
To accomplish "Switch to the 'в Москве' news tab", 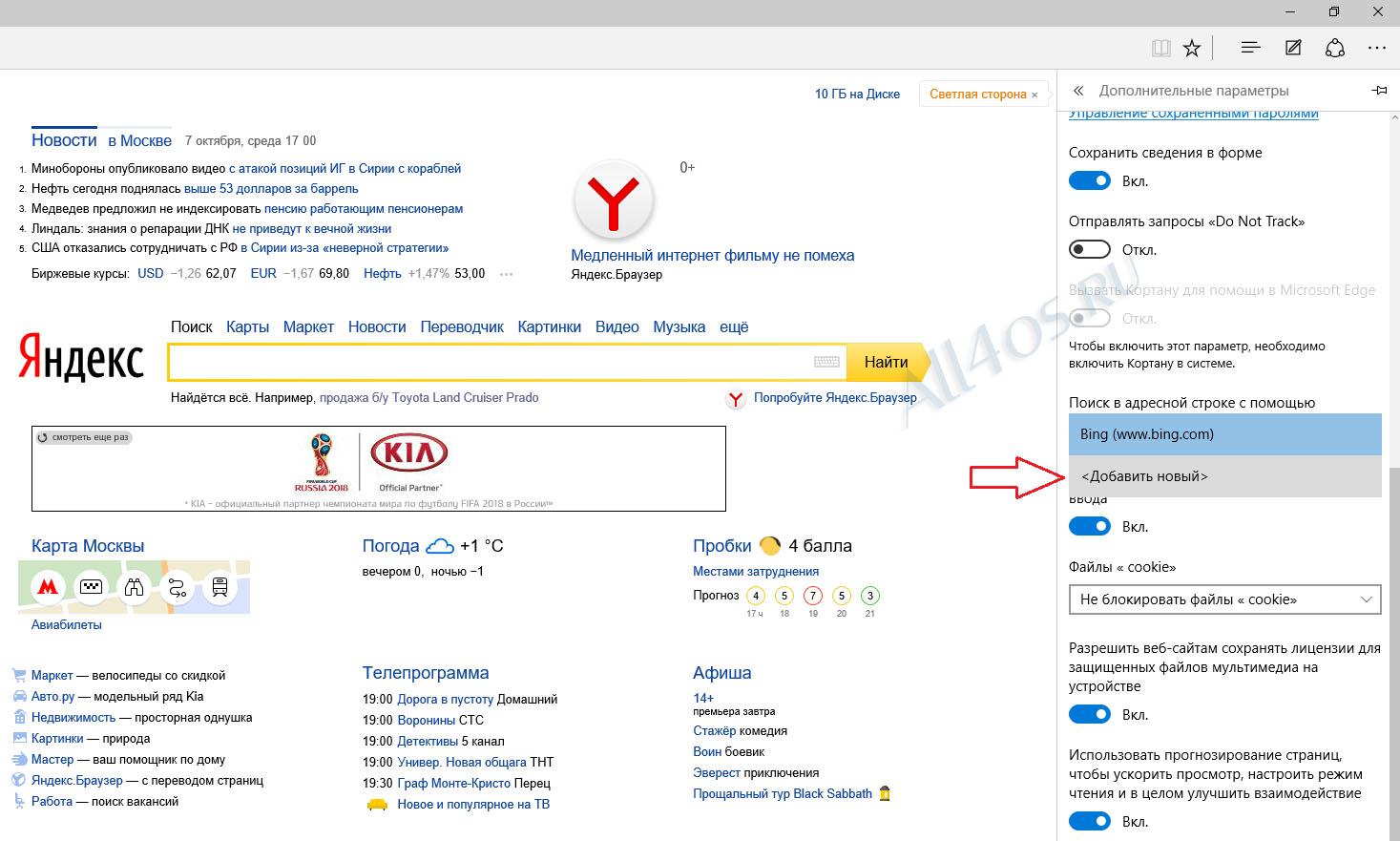I will tap(140, 140).
